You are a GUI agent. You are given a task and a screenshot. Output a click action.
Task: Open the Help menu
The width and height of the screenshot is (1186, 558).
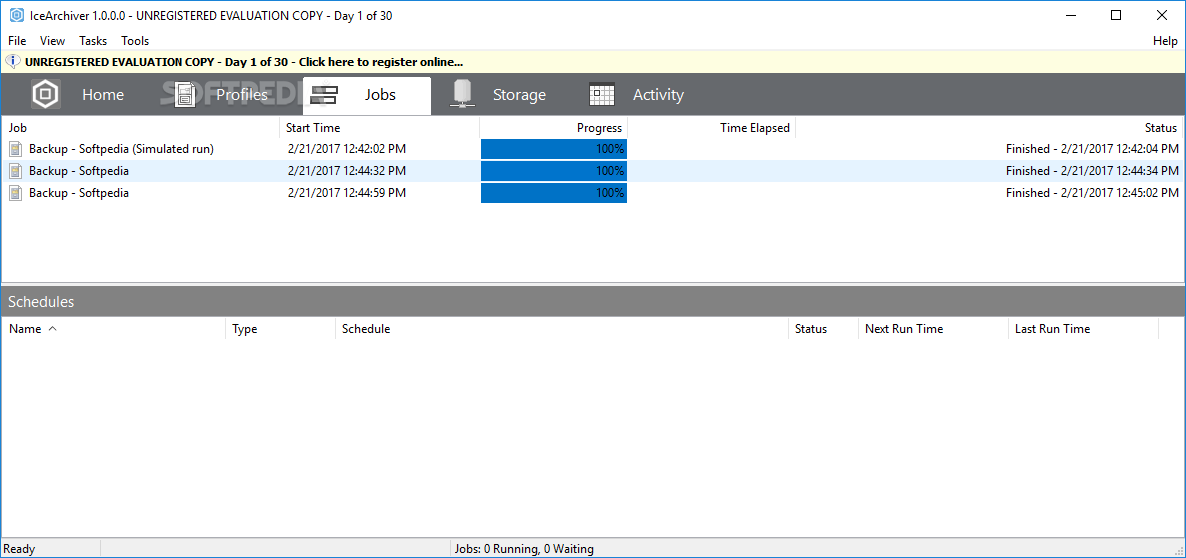[x=1165, y=41]
